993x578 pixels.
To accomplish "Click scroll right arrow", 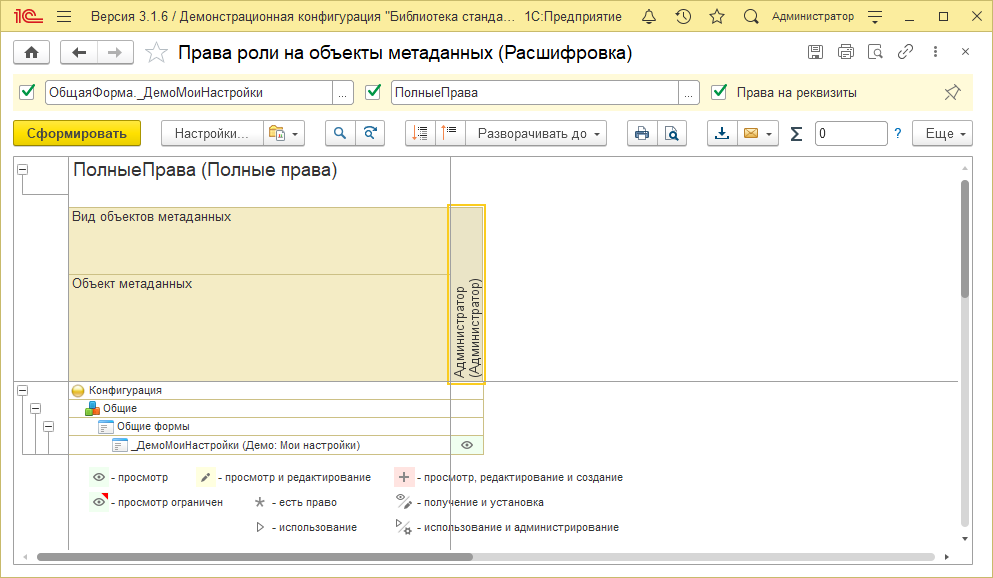I will 947,557.
